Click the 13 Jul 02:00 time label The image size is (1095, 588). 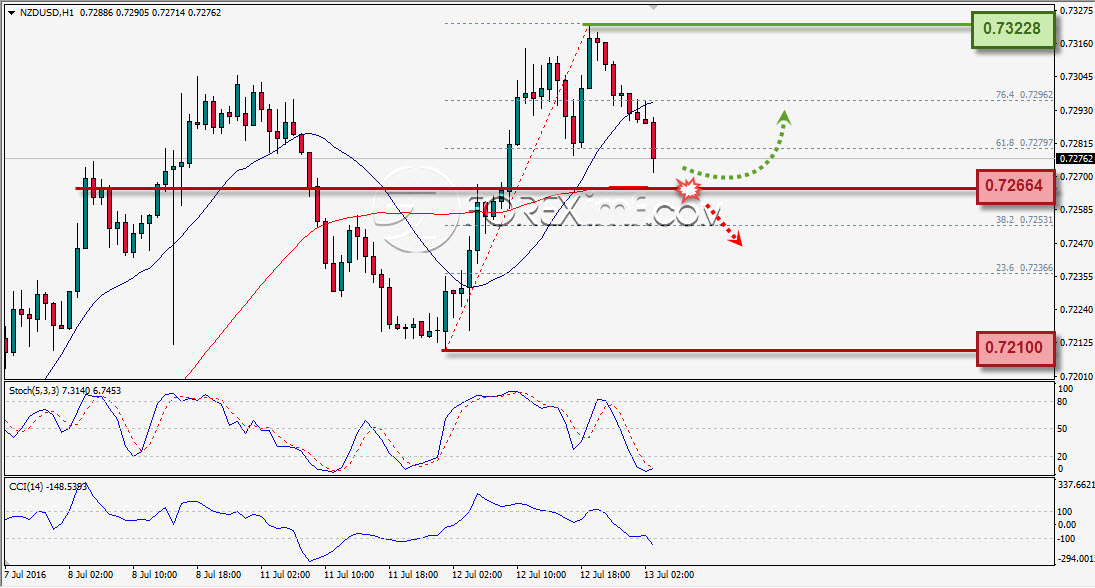coord(669,575)
